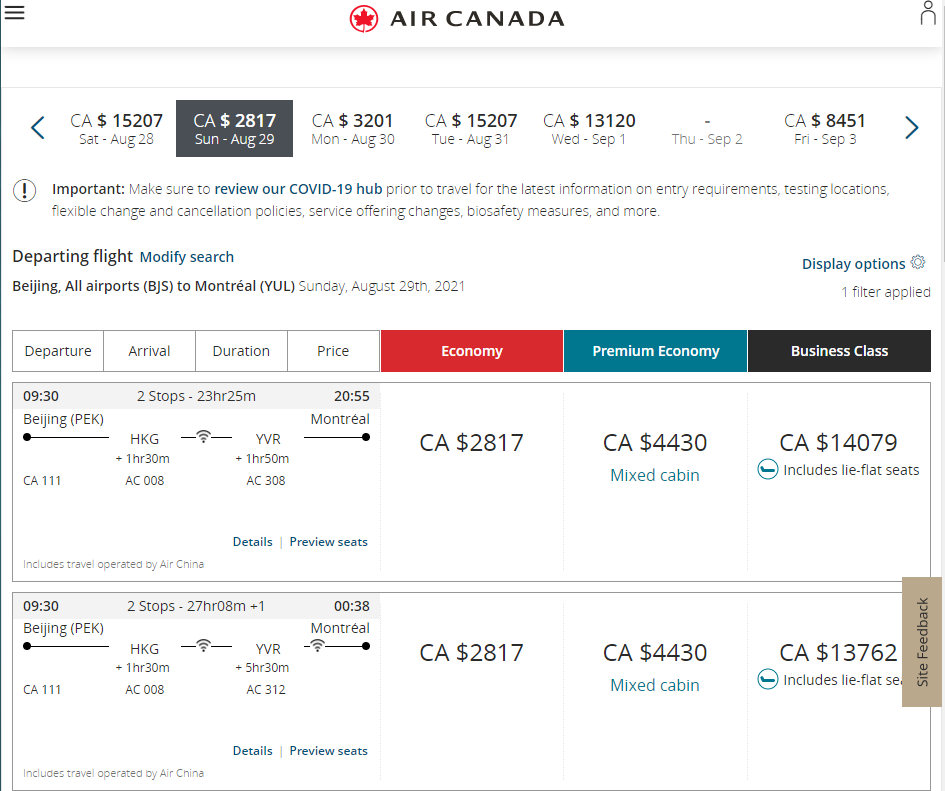945x791 pixels.
Task: Click the Modify search link
Action: [187, 257]
